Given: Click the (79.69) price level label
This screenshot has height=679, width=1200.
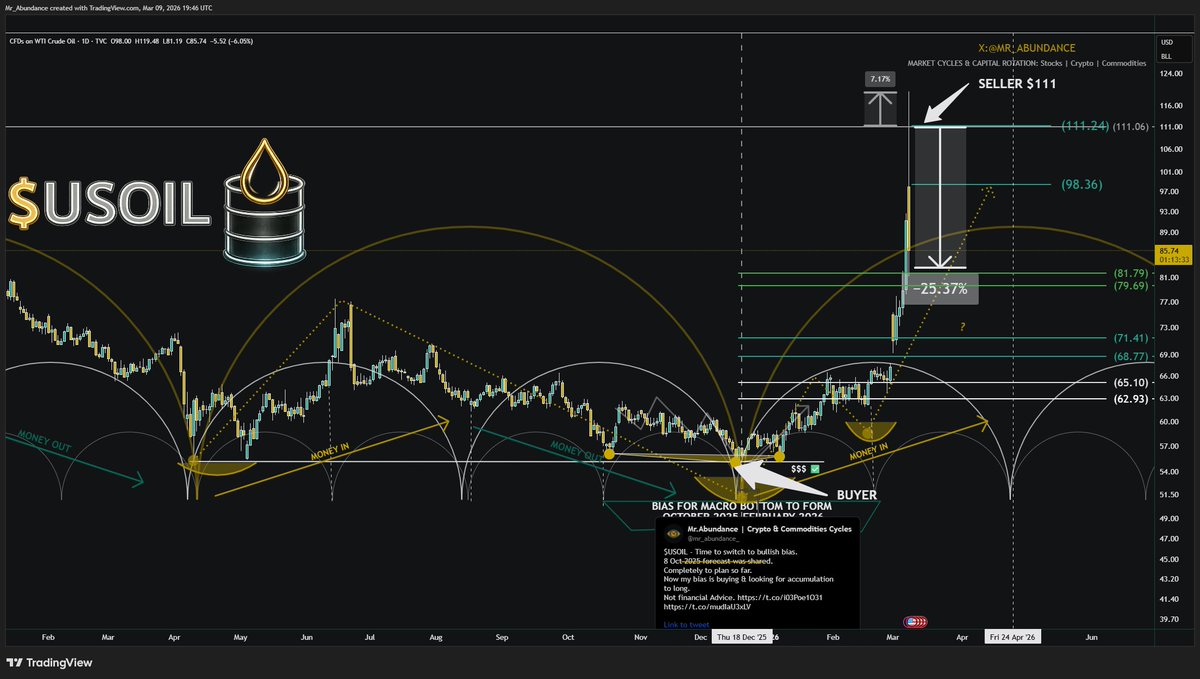Looking at the screenshot, I should pos(1129,285).
